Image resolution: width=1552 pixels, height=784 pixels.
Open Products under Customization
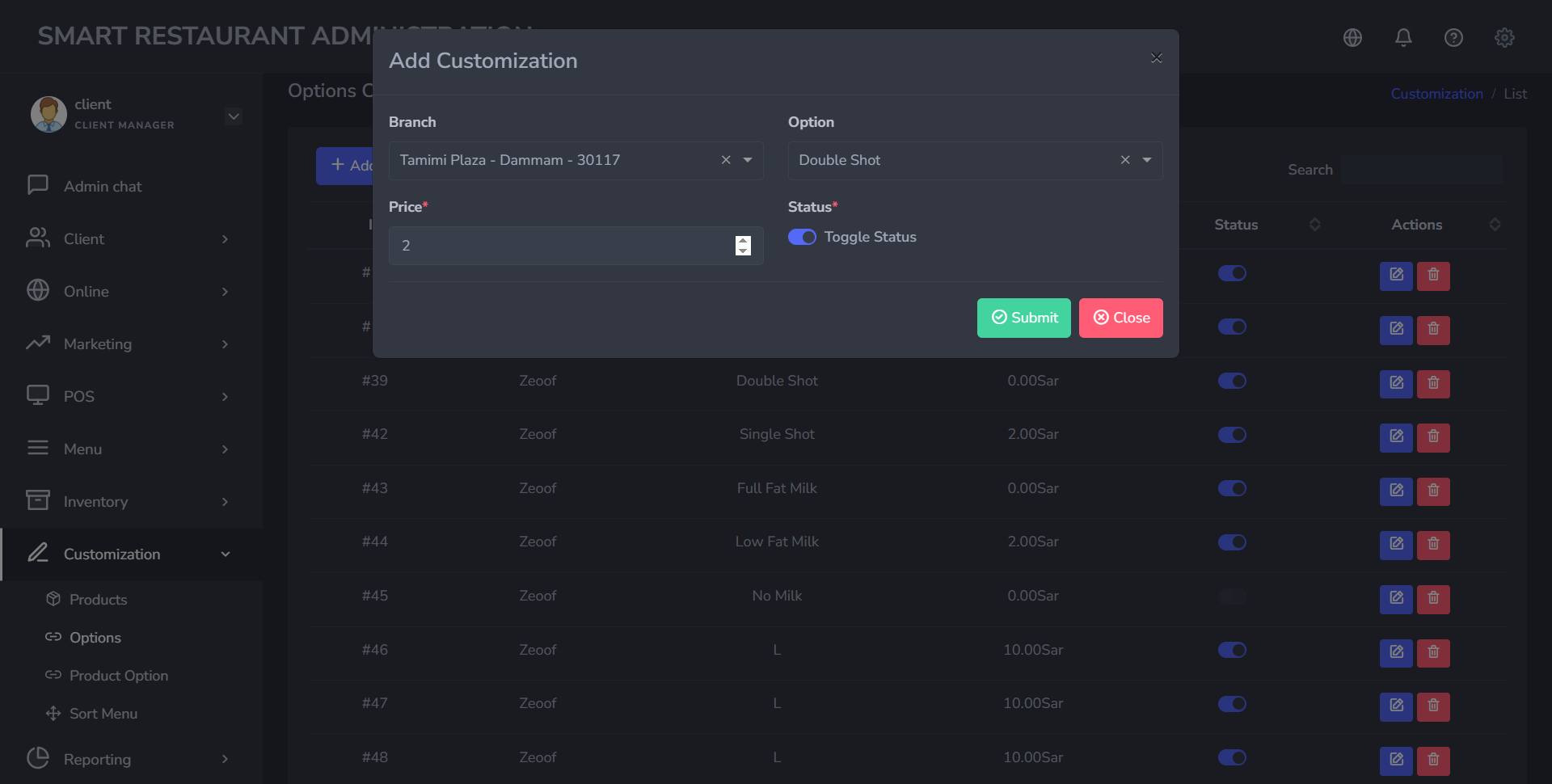pyautogui.click(x=98, y=600)
